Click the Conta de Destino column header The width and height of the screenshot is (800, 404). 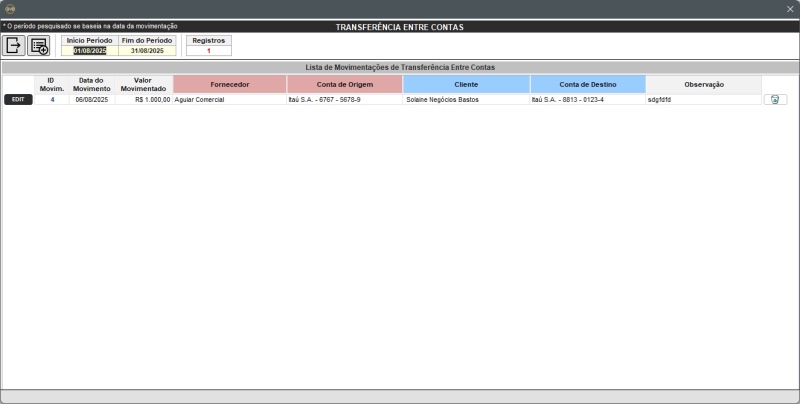(x=587, y=84)
